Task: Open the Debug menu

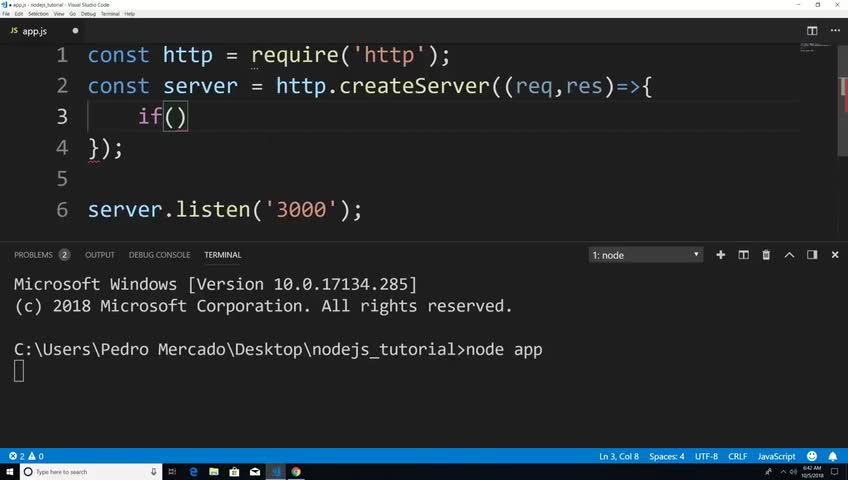Action: (88, 14)
